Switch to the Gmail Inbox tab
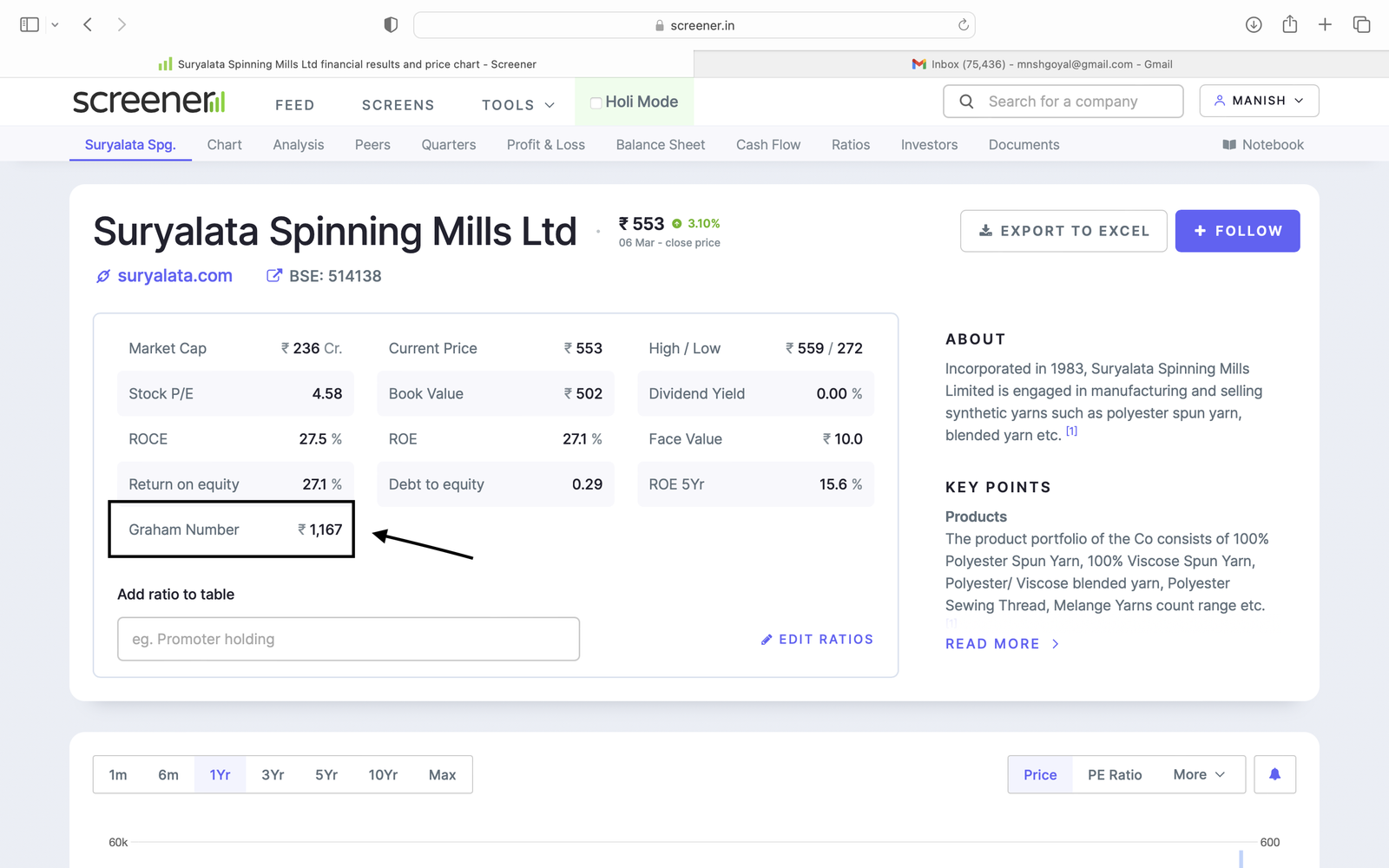1389x868 pixels. [1041, 64]
